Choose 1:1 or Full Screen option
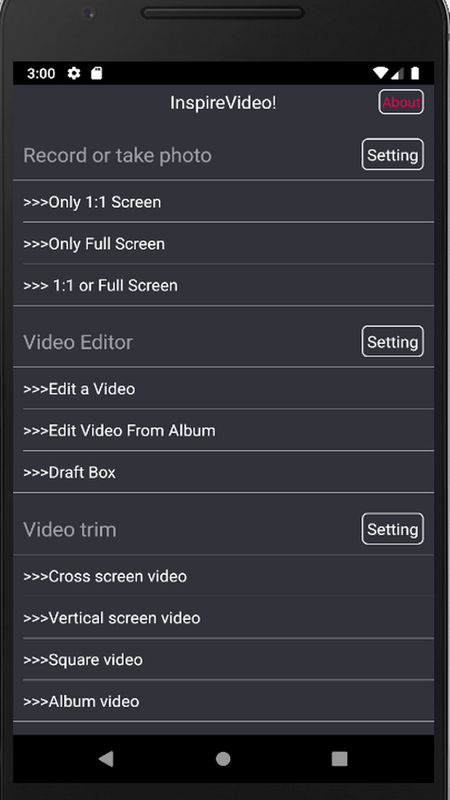Screen dimensions: 450x800 (223, 285)
